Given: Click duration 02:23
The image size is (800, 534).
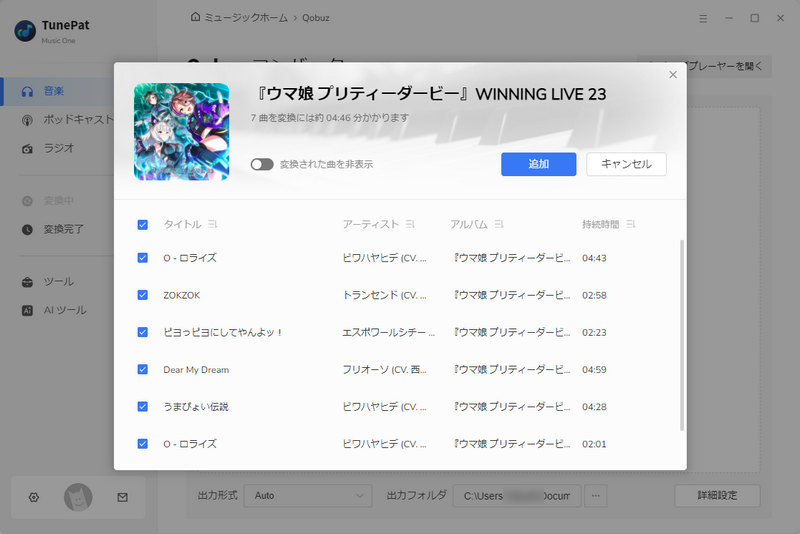Looking at the screenshot, I should (x=594, y=333).
